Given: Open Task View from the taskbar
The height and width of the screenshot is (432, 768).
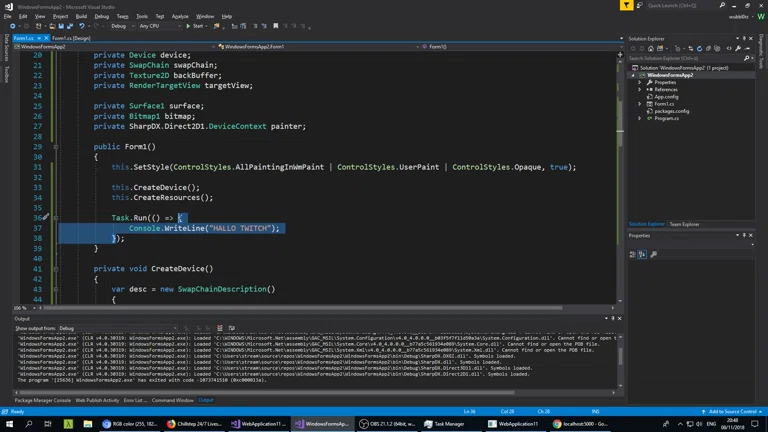Looking at the screenshot, I should (x=48, y=424).
